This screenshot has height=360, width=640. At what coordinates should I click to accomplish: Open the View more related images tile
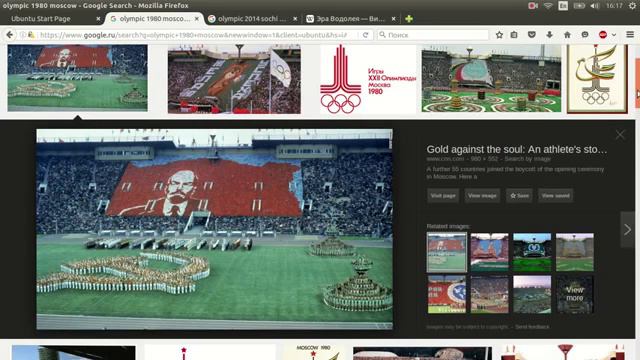pos(575,294)
